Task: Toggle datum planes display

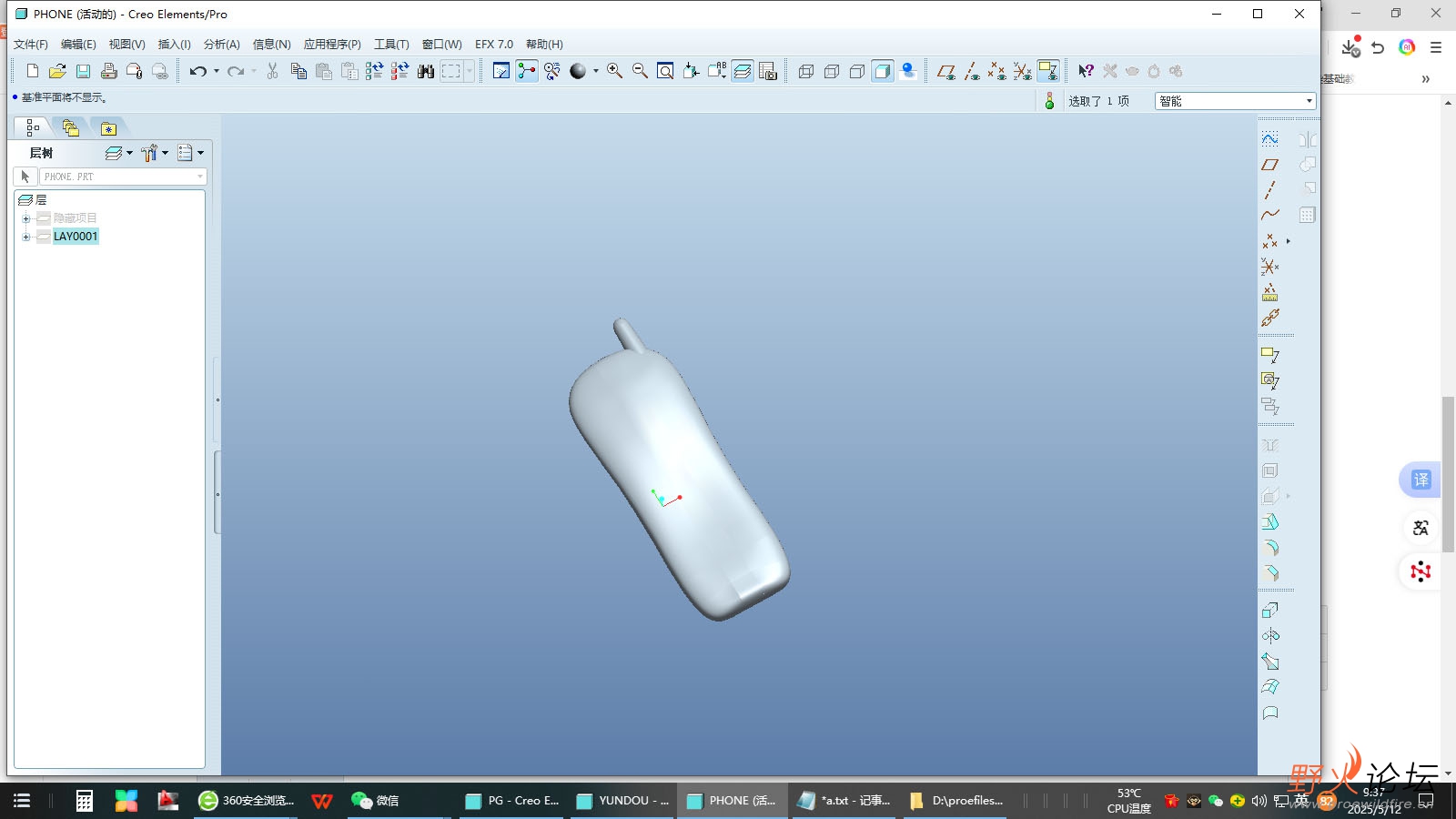Action: pos(946,71)
